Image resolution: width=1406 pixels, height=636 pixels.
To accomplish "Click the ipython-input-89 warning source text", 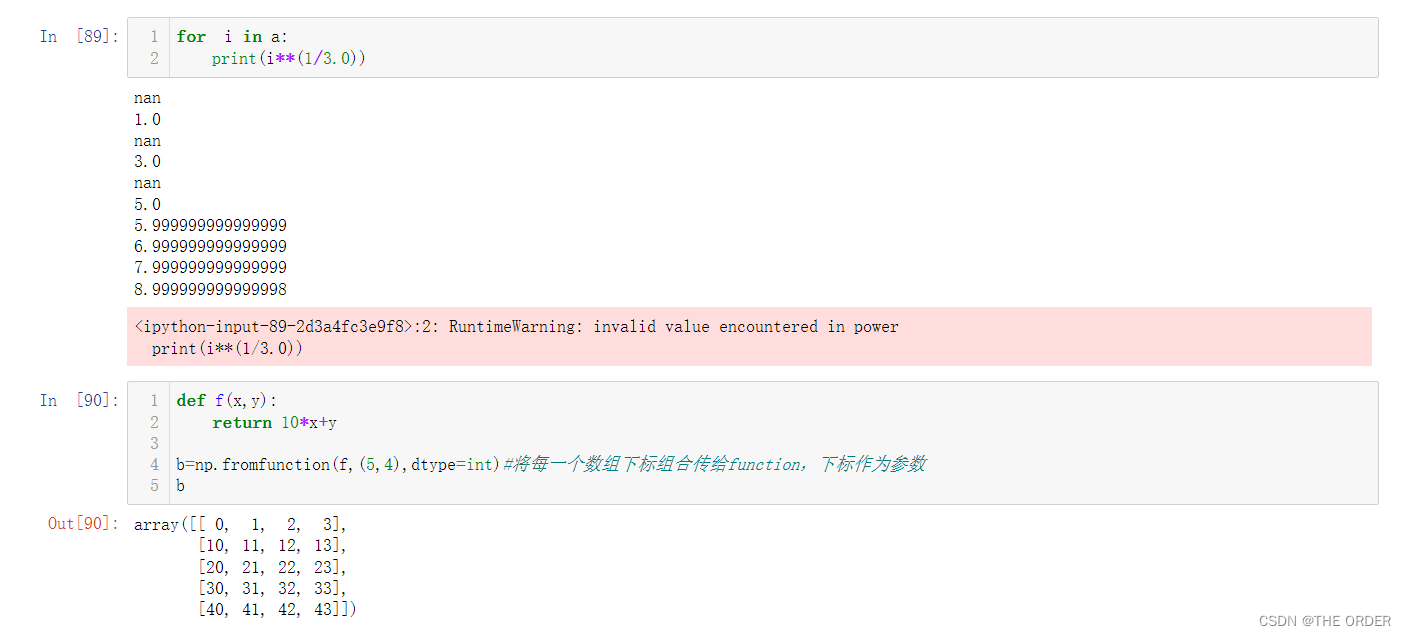I will coord(272,327).
